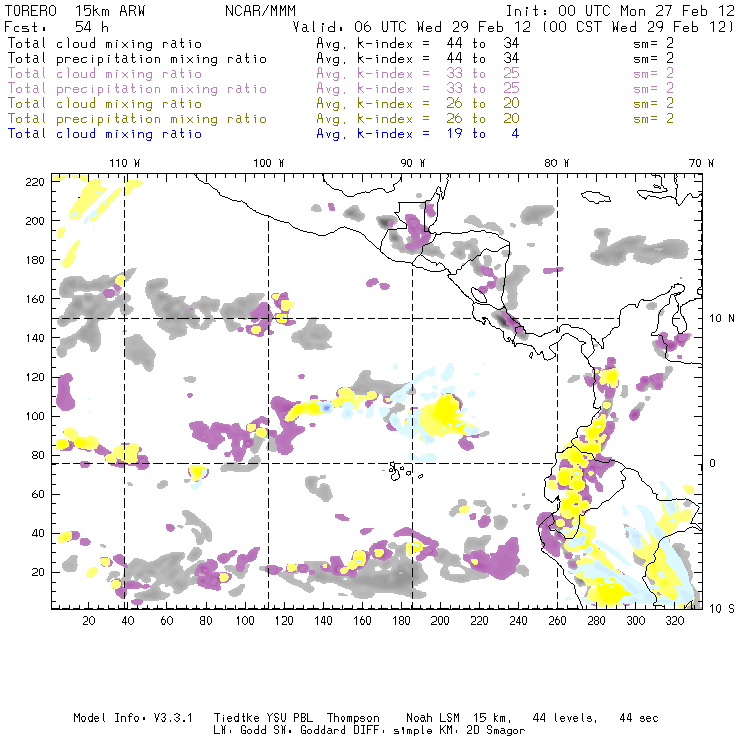Click the "10 S" latitude label
Viewport: 740px width, 740px height.
click(x=722, y=608)
